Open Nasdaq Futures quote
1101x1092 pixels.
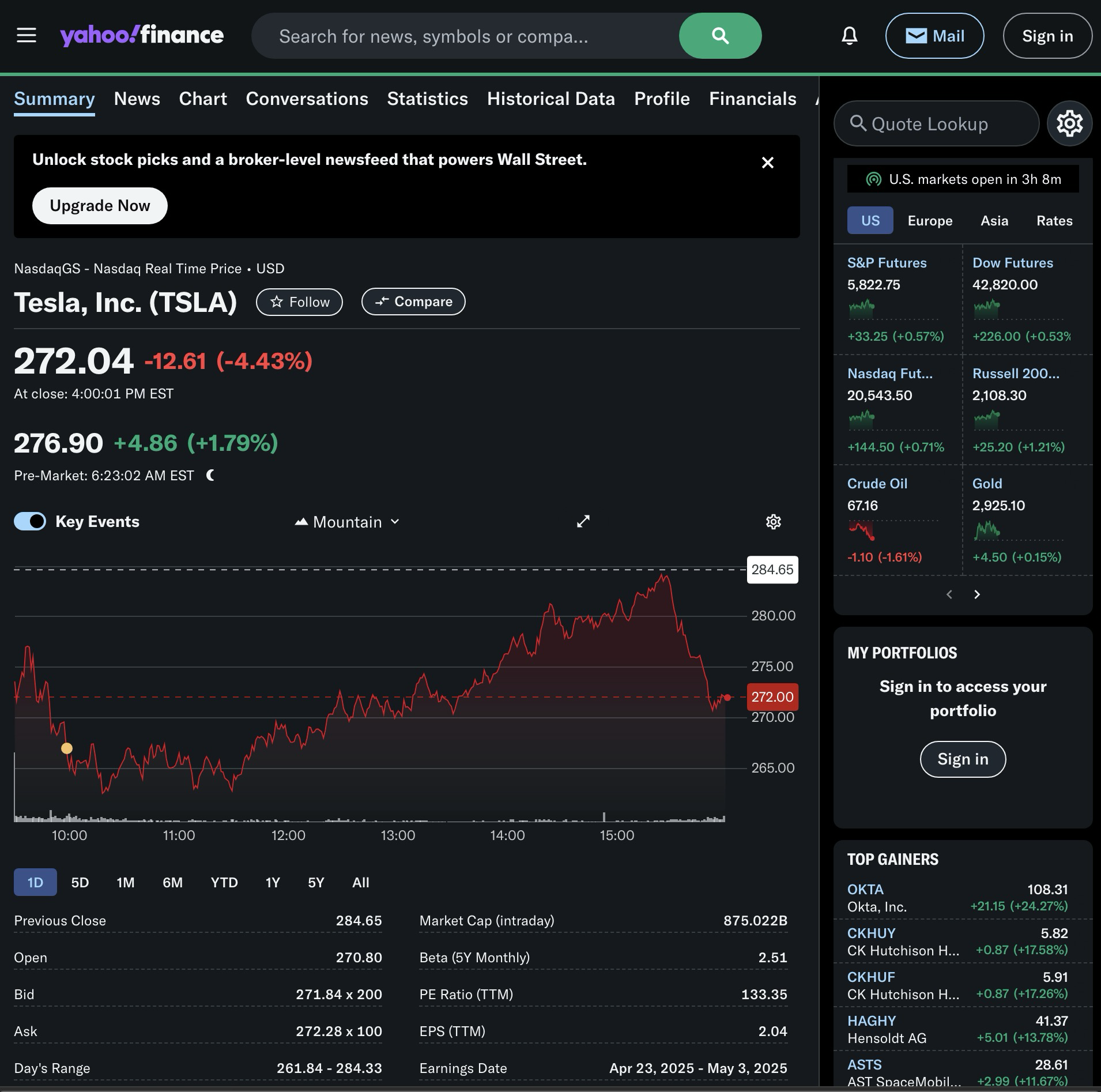(x=889, y=374)
